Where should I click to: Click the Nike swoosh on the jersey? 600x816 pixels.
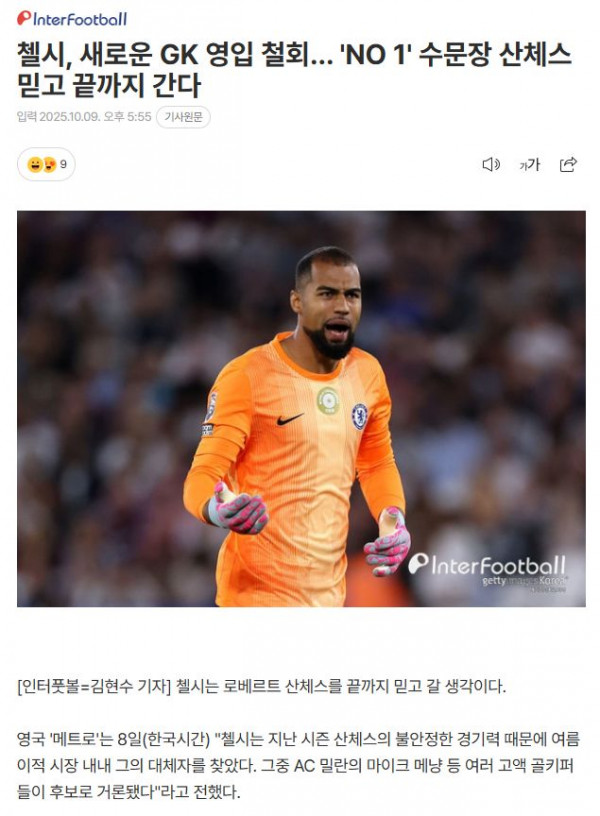pyautogui.click(x=289, y=419)
